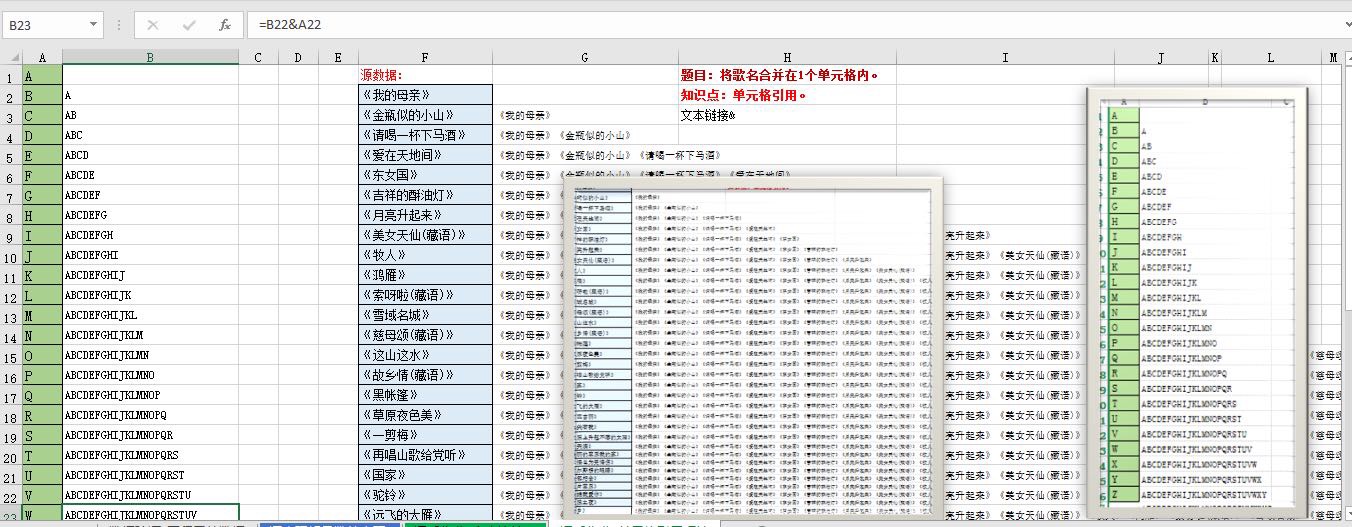Click the cell 《金瓶似的小山》 in column F
This screenshot has width=1352, height=527.
[425, 115]
